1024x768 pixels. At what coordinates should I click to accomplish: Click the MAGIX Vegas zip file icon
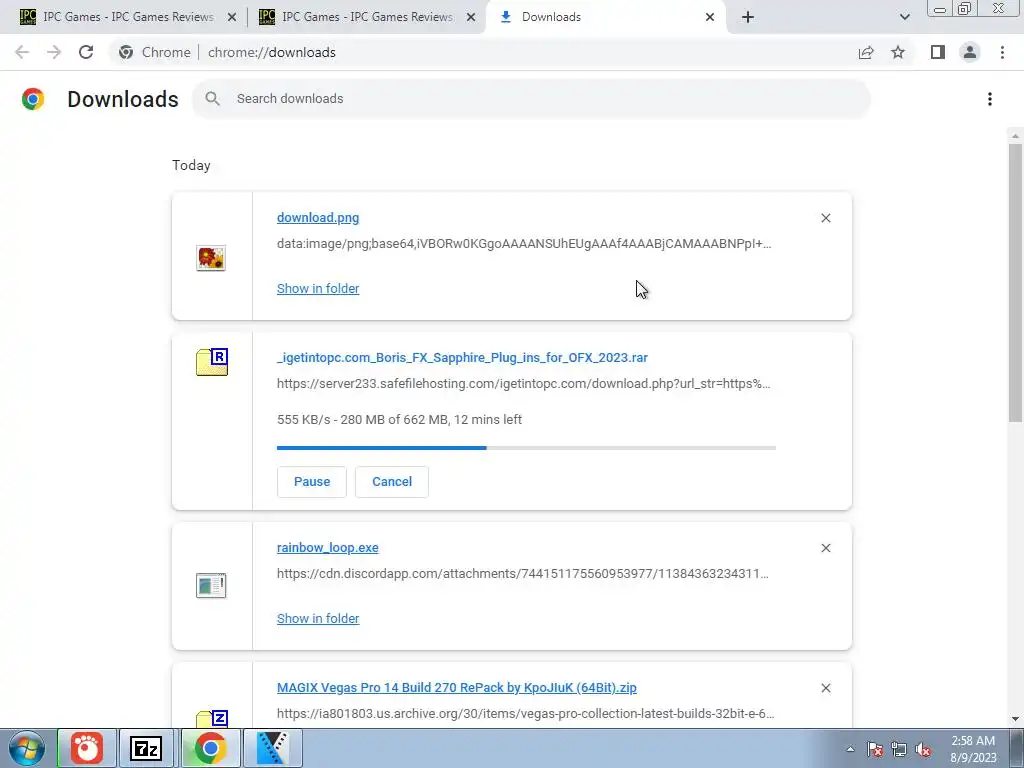[212, 718]
